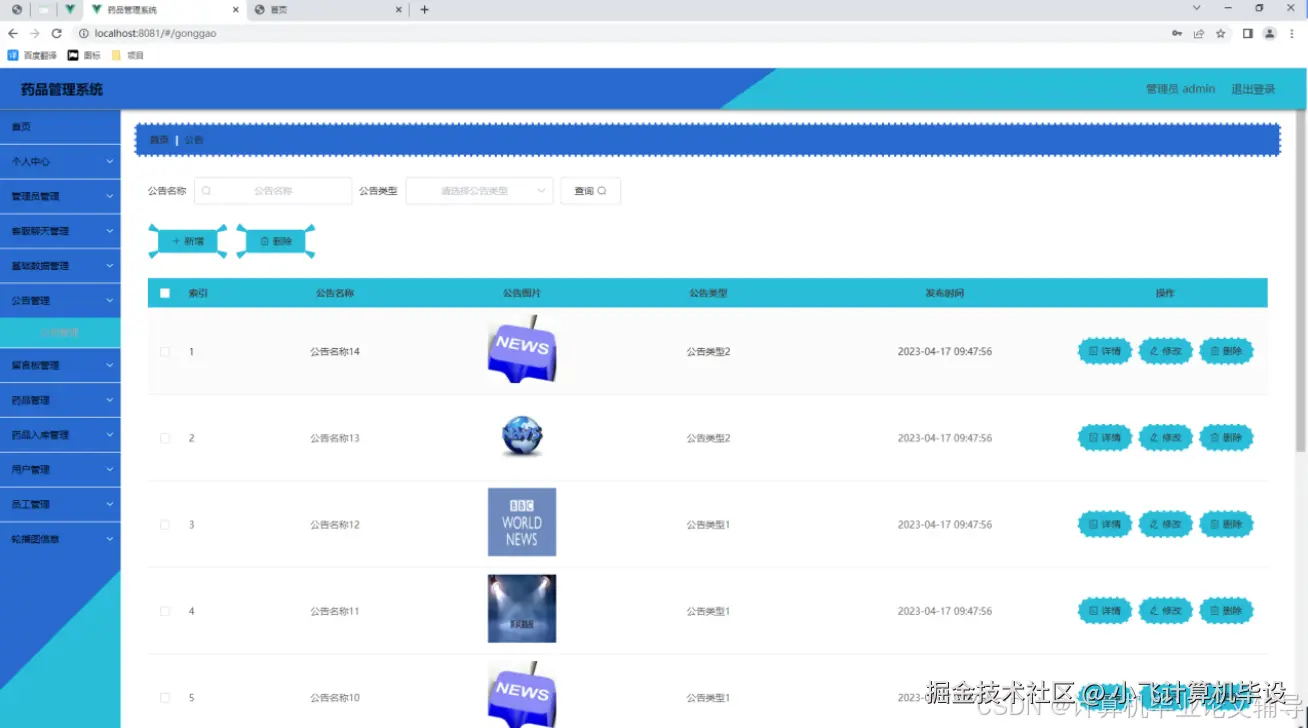
Task: Expand the 药品管理 sidebar section
Action: (60, 400)
